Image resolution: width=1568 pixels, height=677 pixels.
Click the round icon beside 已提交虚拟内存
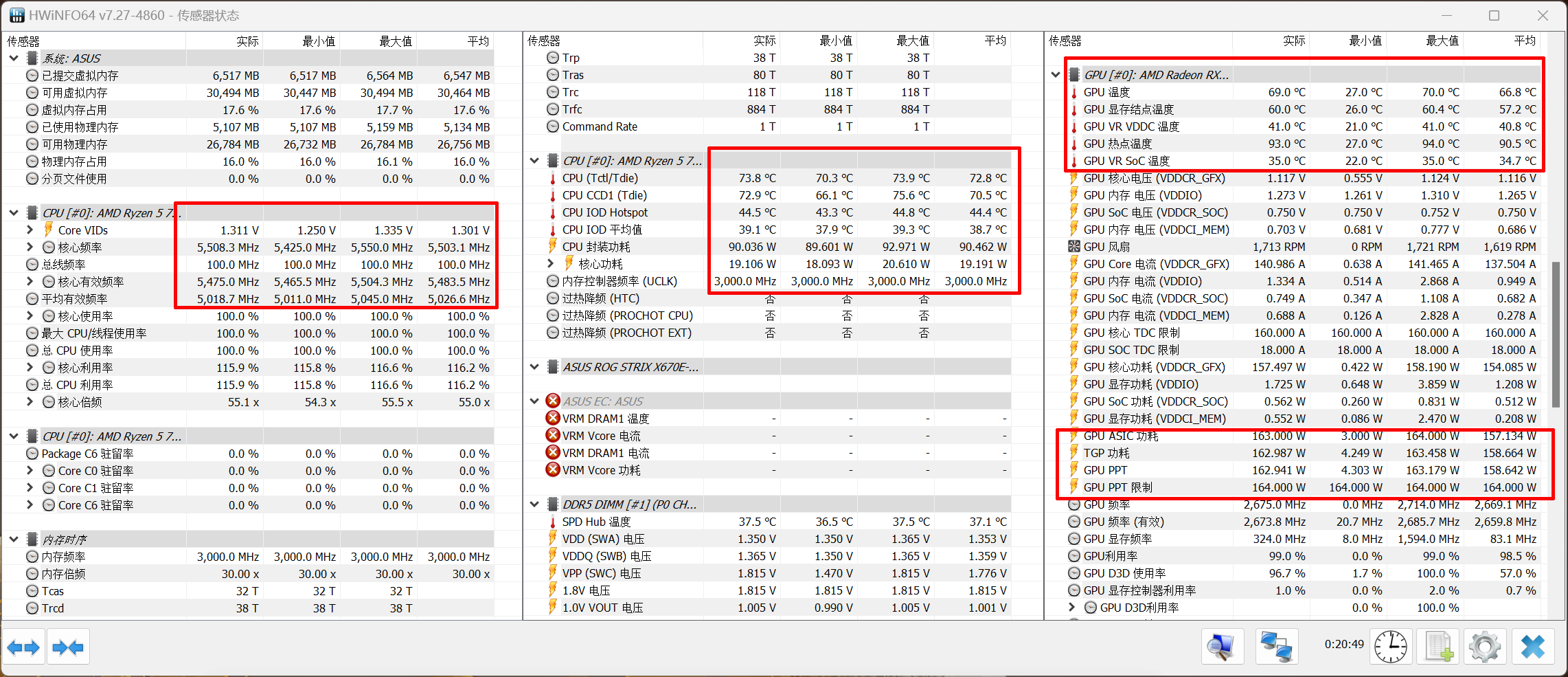pos(32,76)
